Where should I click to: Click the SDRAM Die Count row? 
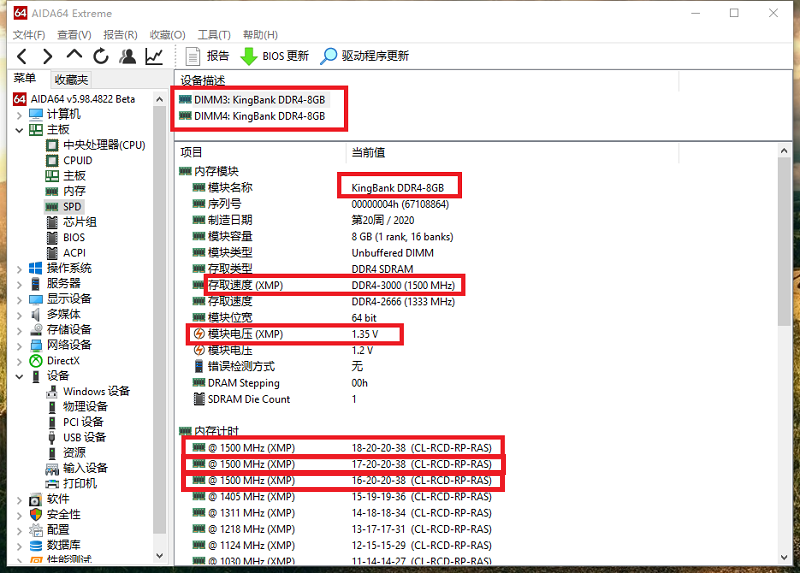(477, 399)
